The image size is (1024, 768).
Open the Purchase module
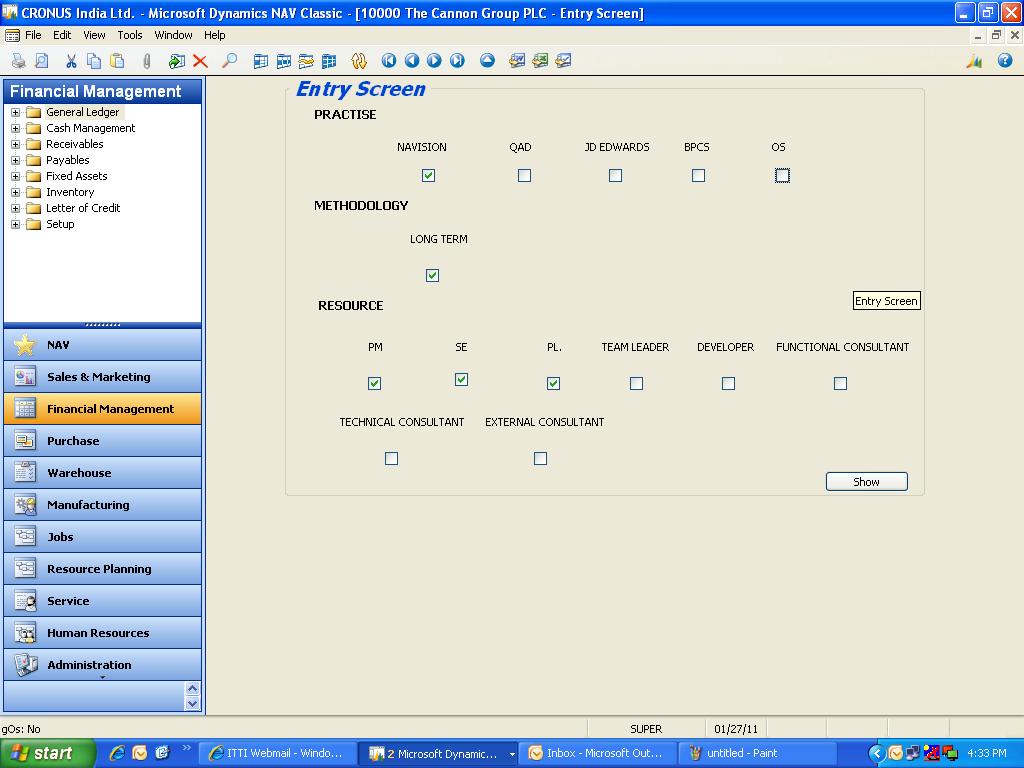tap(103, 441)
